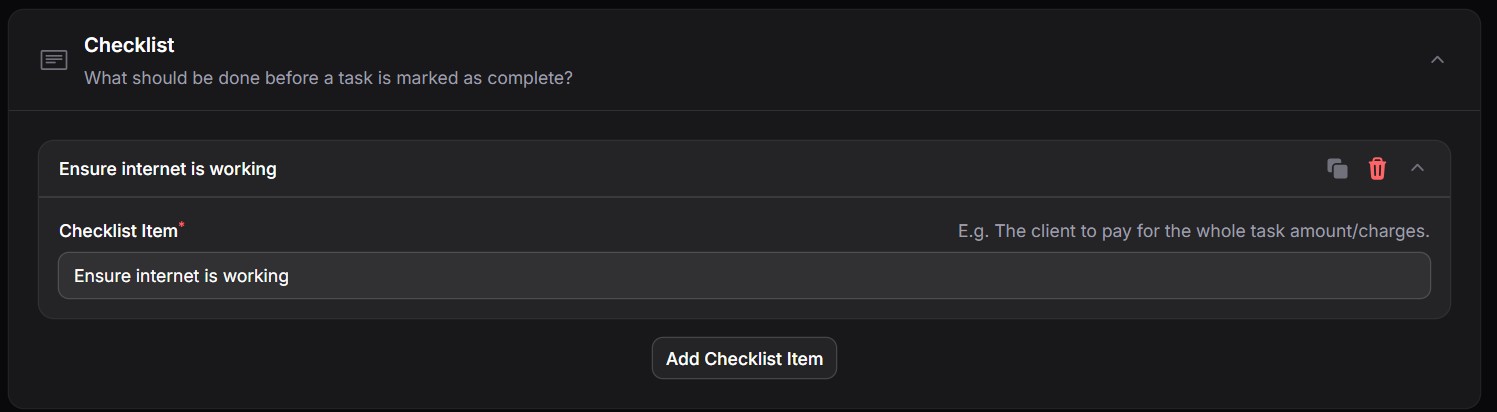Collapse the 'Ensure internet is working' item
The image size is (1497, 412).
point(1417,168)
